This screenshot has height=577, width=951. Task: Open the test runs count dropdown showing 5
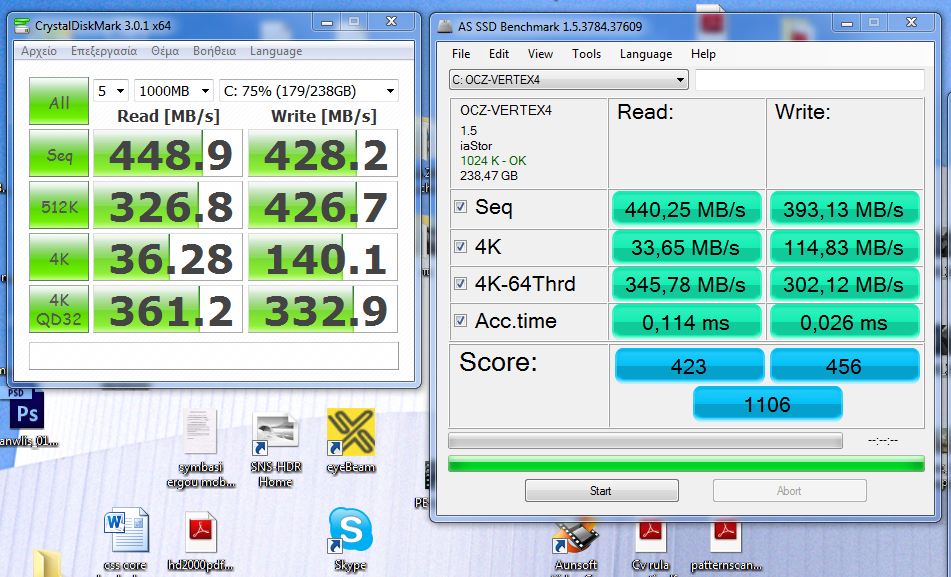point(110,91)
